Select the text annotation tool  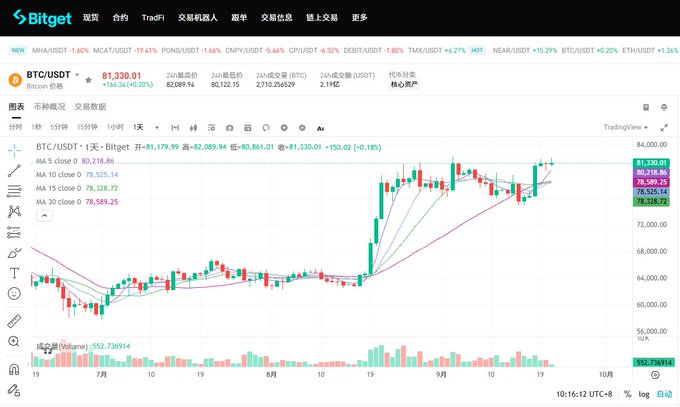(14, 273)
